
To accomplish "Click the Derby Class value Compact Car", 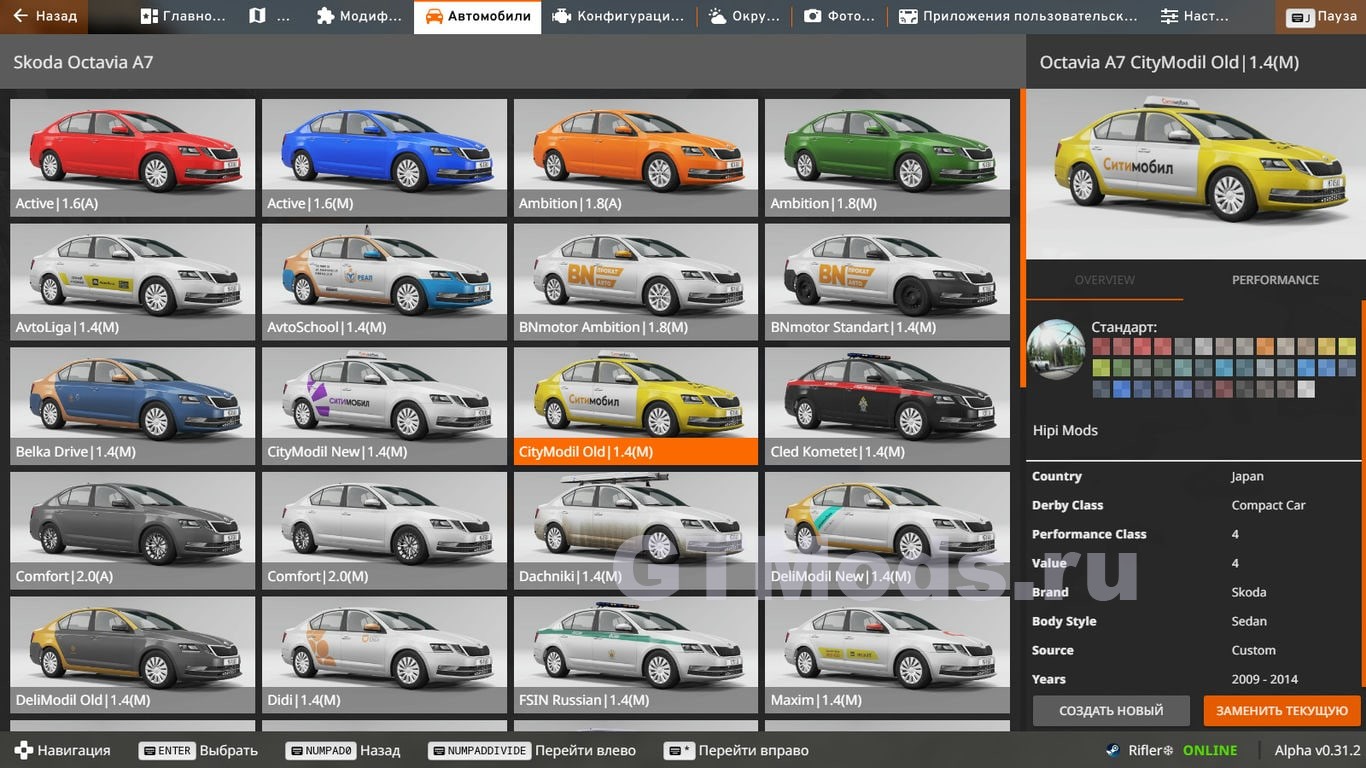I will pyautogui.click(x=1268, y=506).
